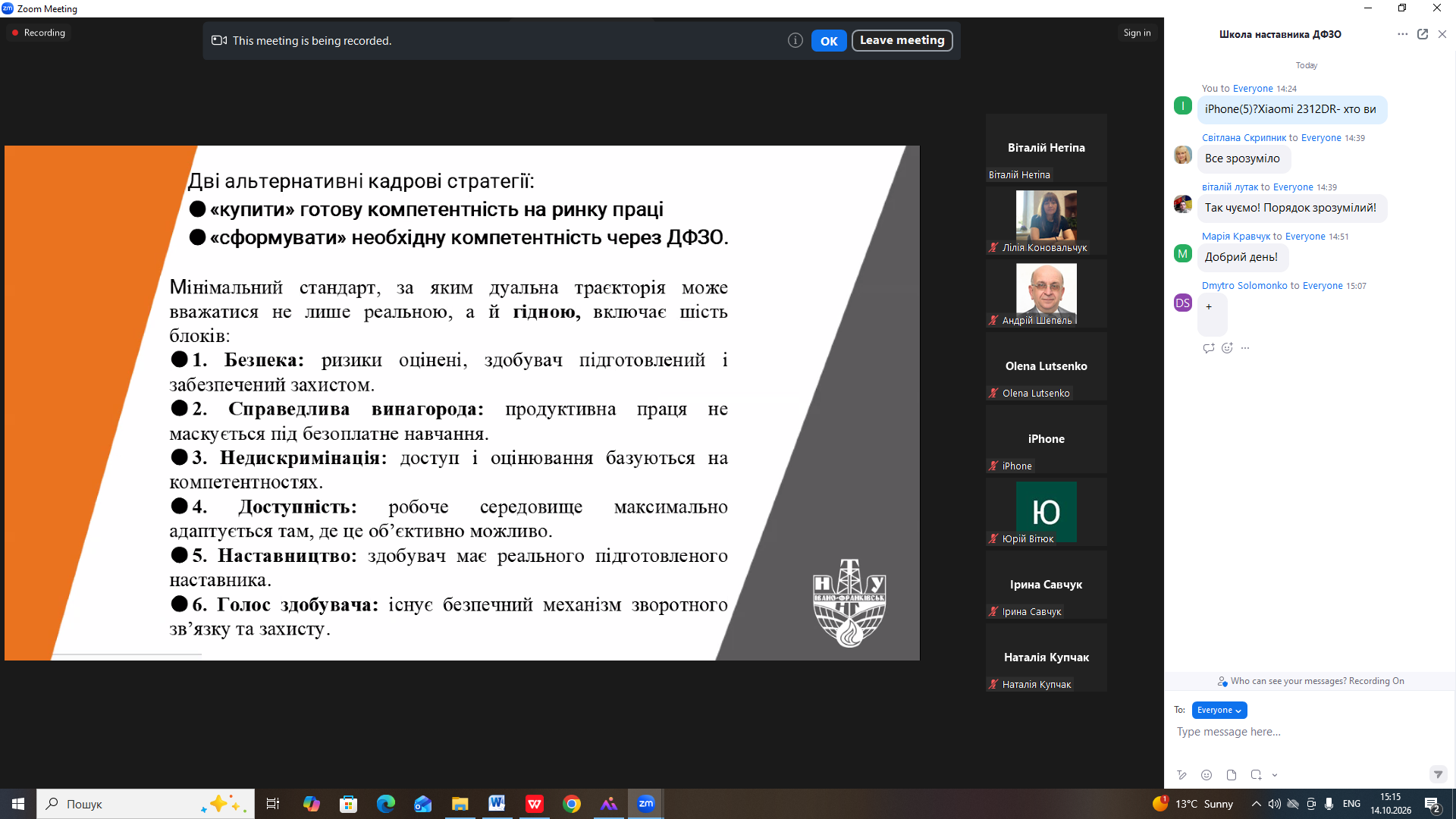The height and width of the screenshot is (819, 1456).
Task: Click the Windows search box Пошук
Action: 145,804
